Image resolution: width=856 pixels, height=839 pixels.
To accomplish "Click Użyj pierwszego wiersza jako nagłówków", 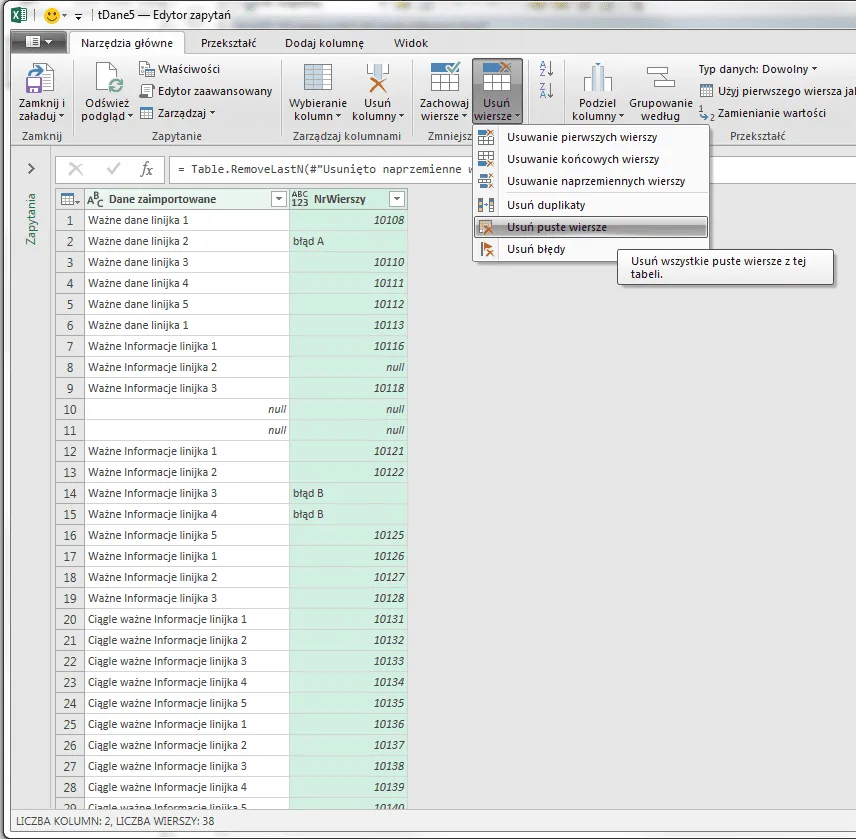I will click(777, 91).
